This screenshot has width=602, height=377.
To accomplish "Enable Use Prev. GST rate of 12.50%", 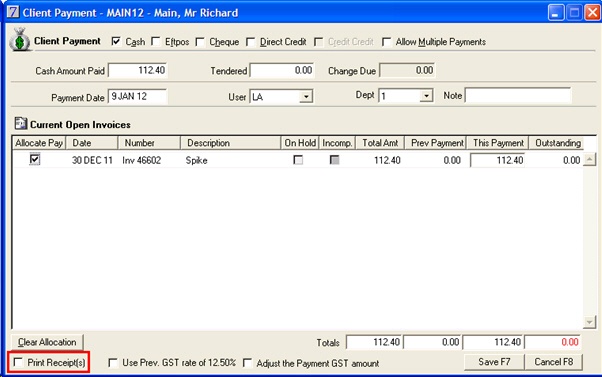I will click(x=113, y=363).
